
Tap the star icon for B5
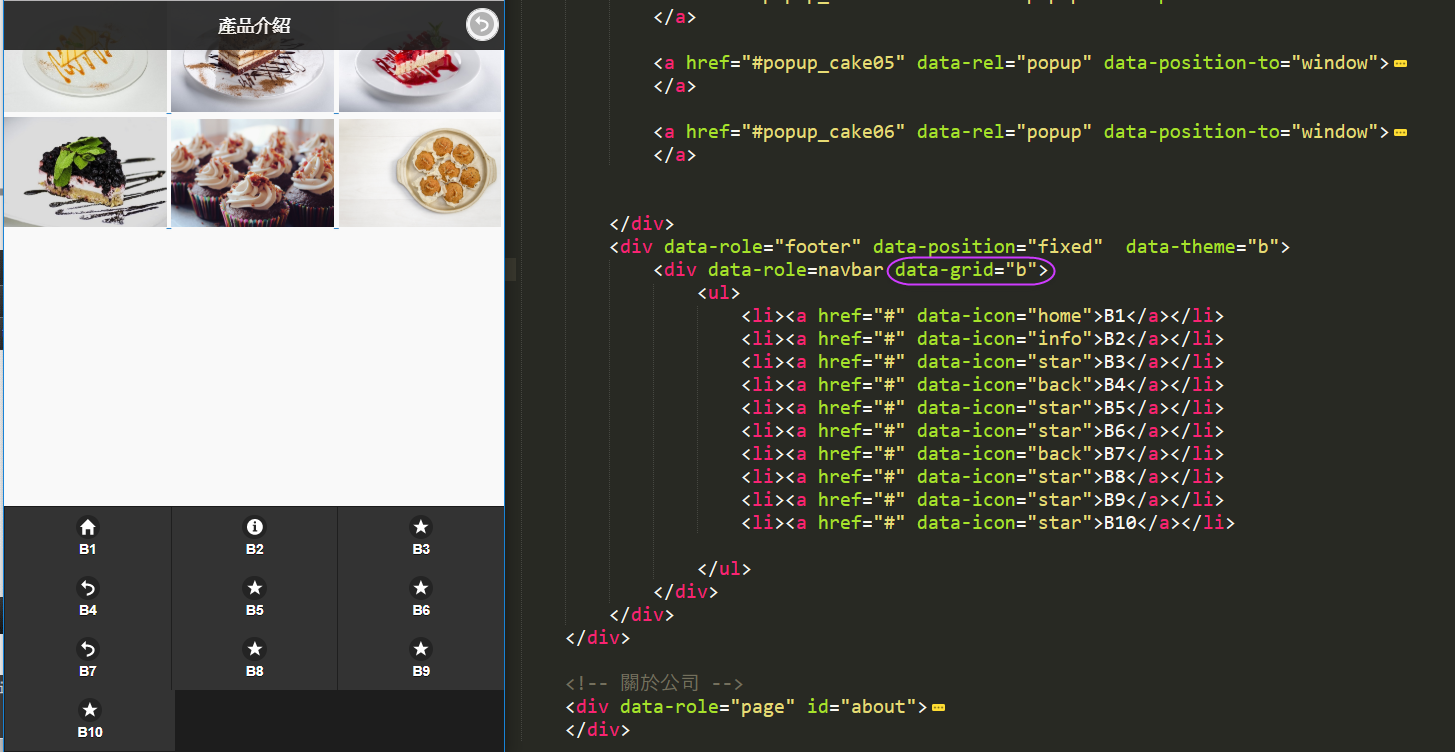pyautogui.click(x=255, y=588)
